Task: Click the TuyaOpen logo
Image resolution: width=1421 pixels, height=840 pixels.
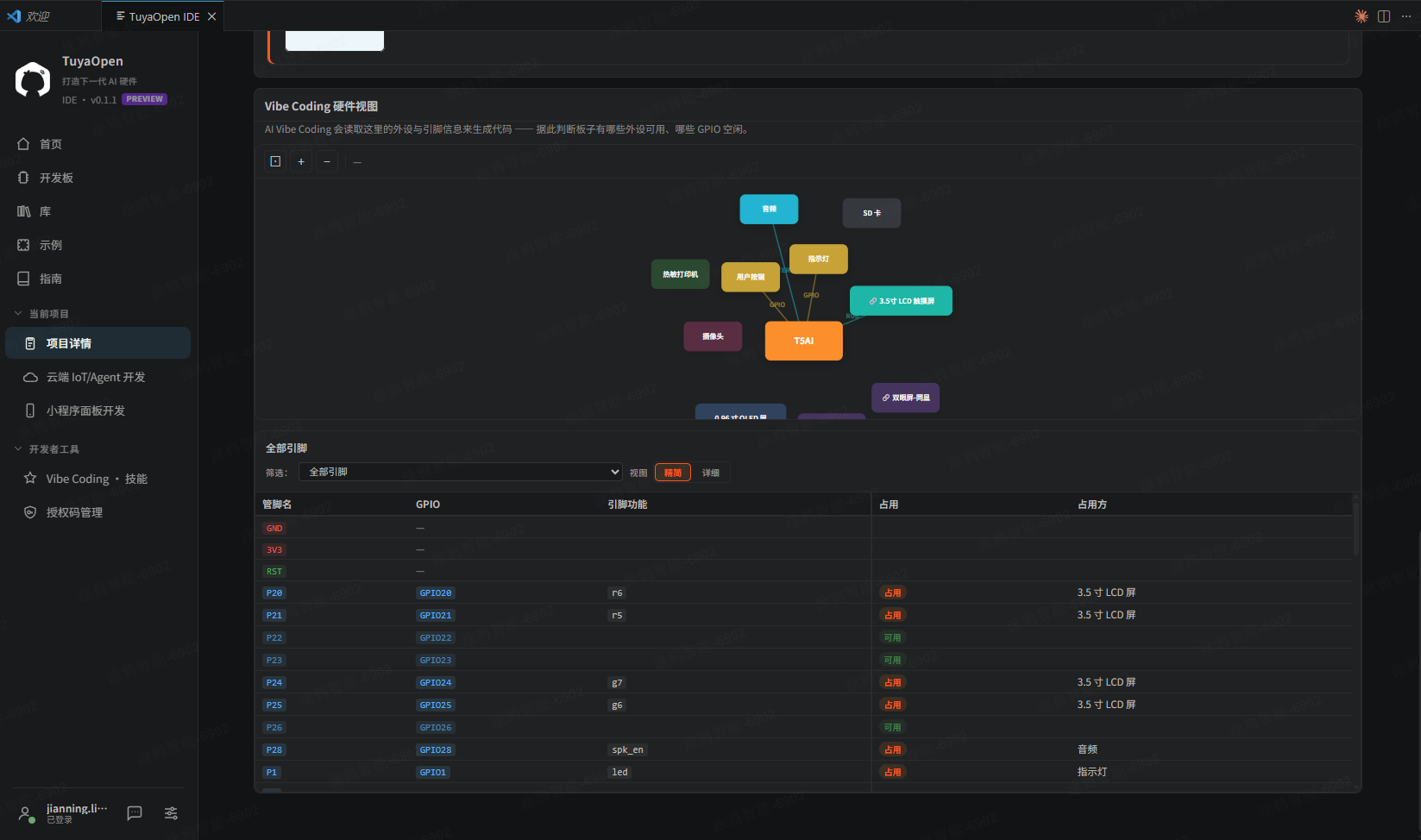Action: (33, 79)
